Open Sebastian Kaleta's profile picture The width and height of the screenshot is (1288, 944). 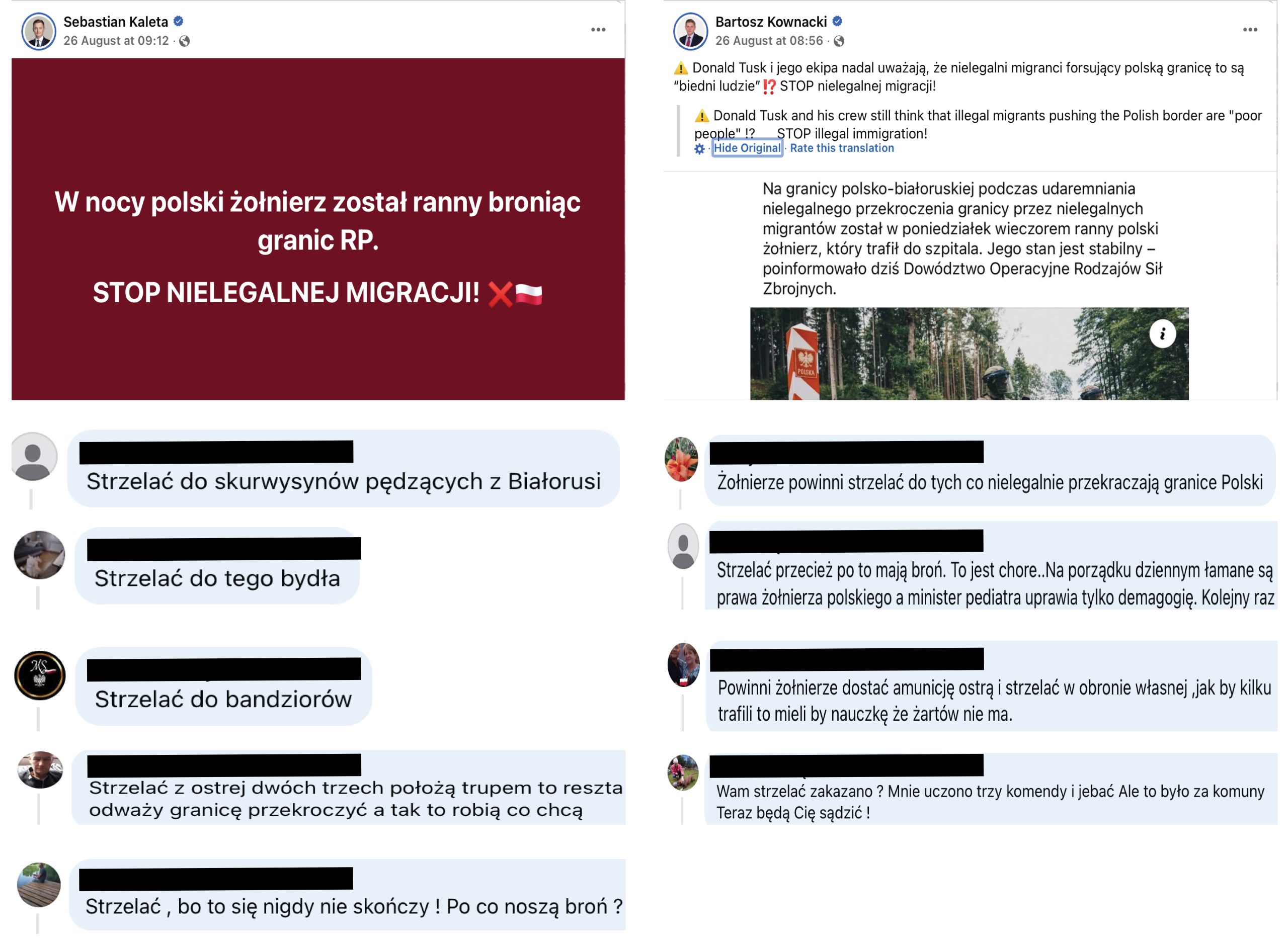coord(38,31)
